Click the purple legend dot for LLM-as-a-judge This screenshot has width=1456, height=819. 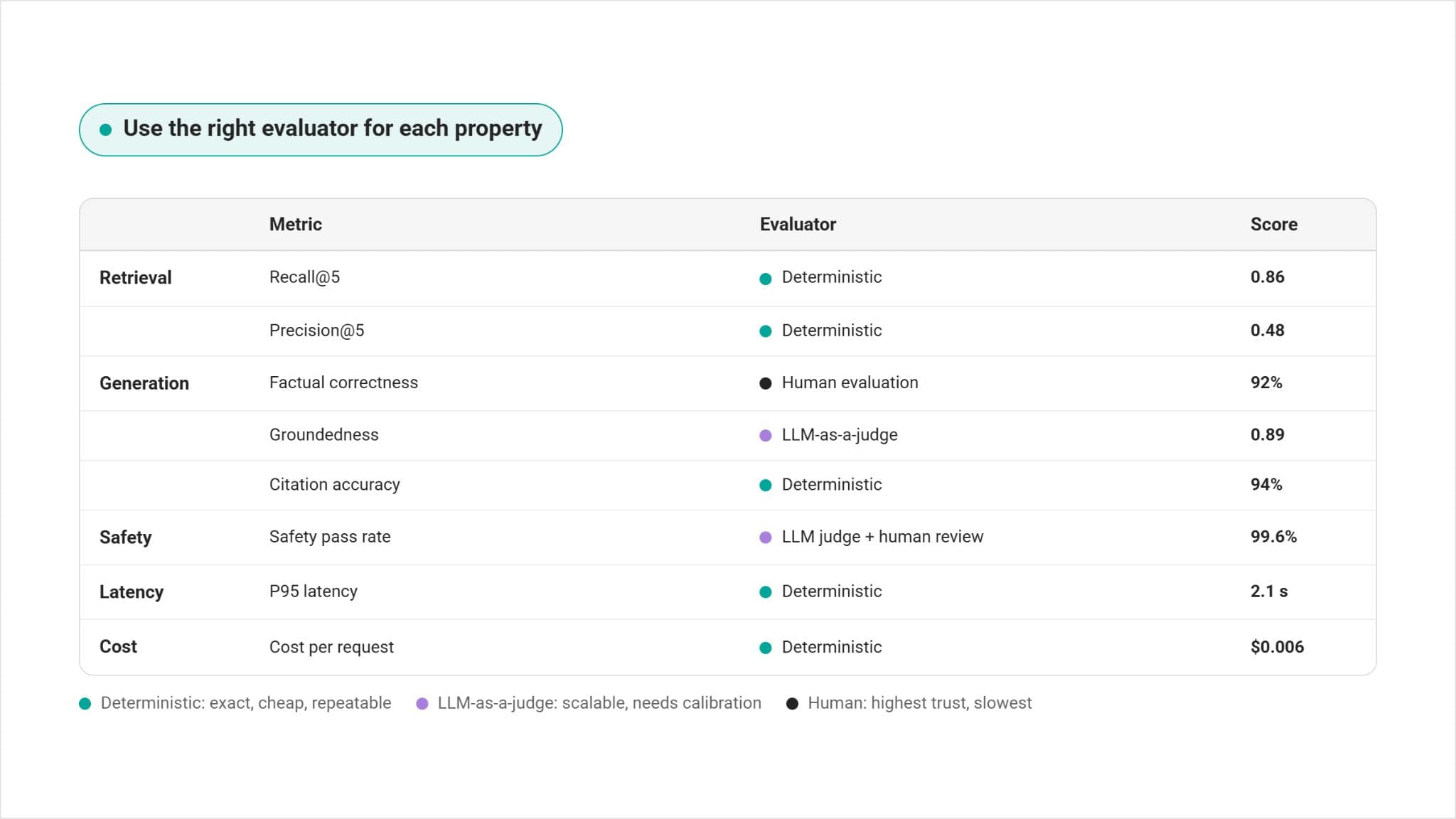click(422, 704)
